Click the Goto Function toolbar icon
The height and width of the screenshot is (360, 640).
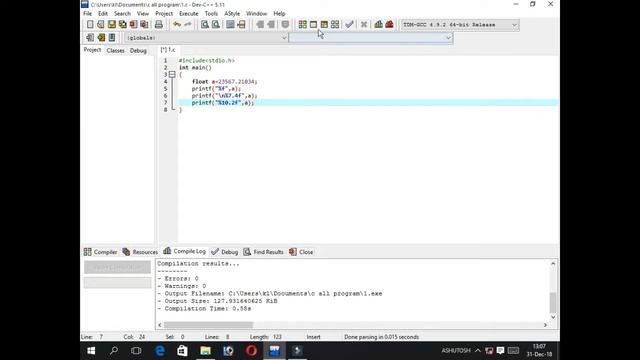pos(231,24)
